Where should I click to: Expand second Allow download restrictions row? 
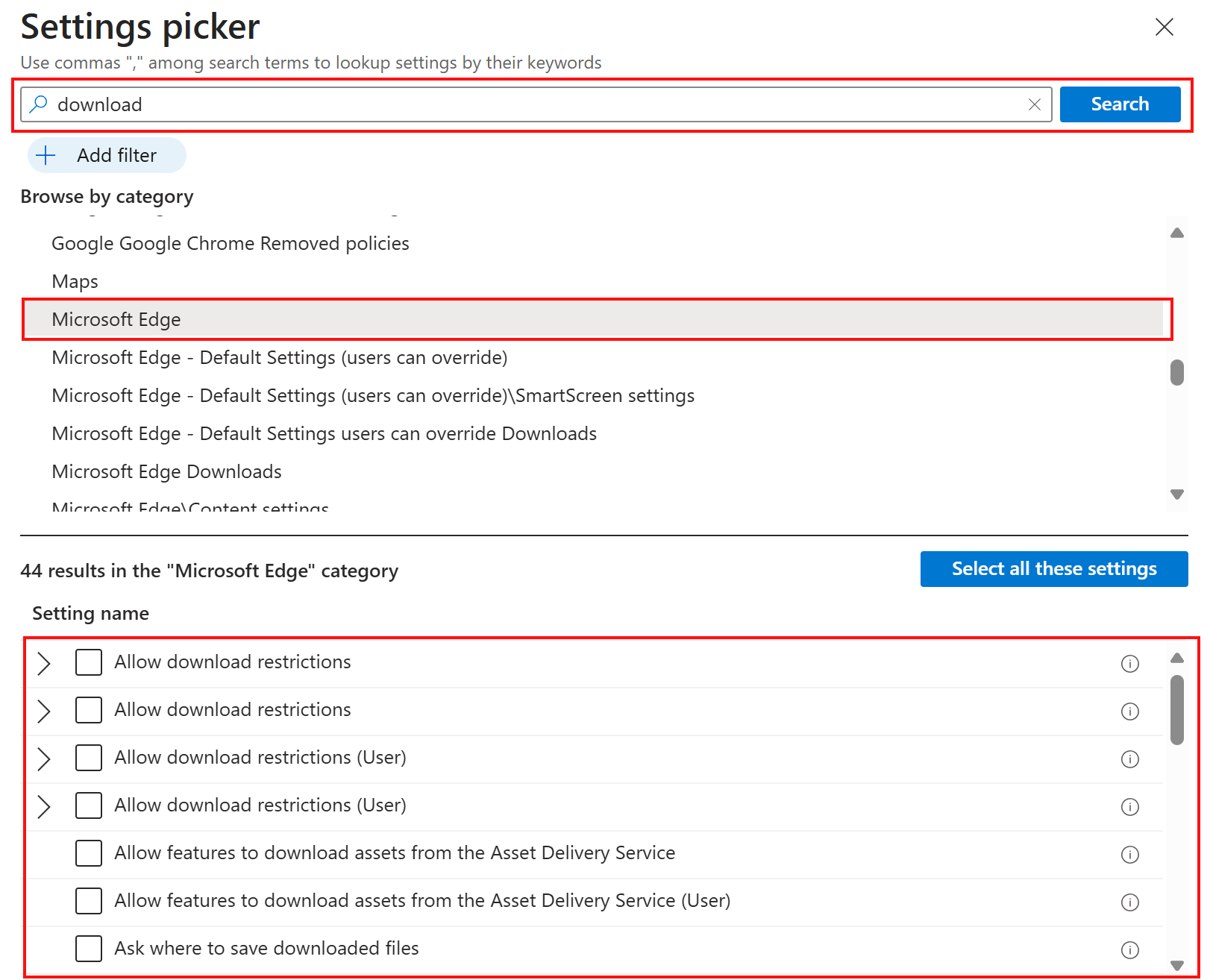(44, 711)
